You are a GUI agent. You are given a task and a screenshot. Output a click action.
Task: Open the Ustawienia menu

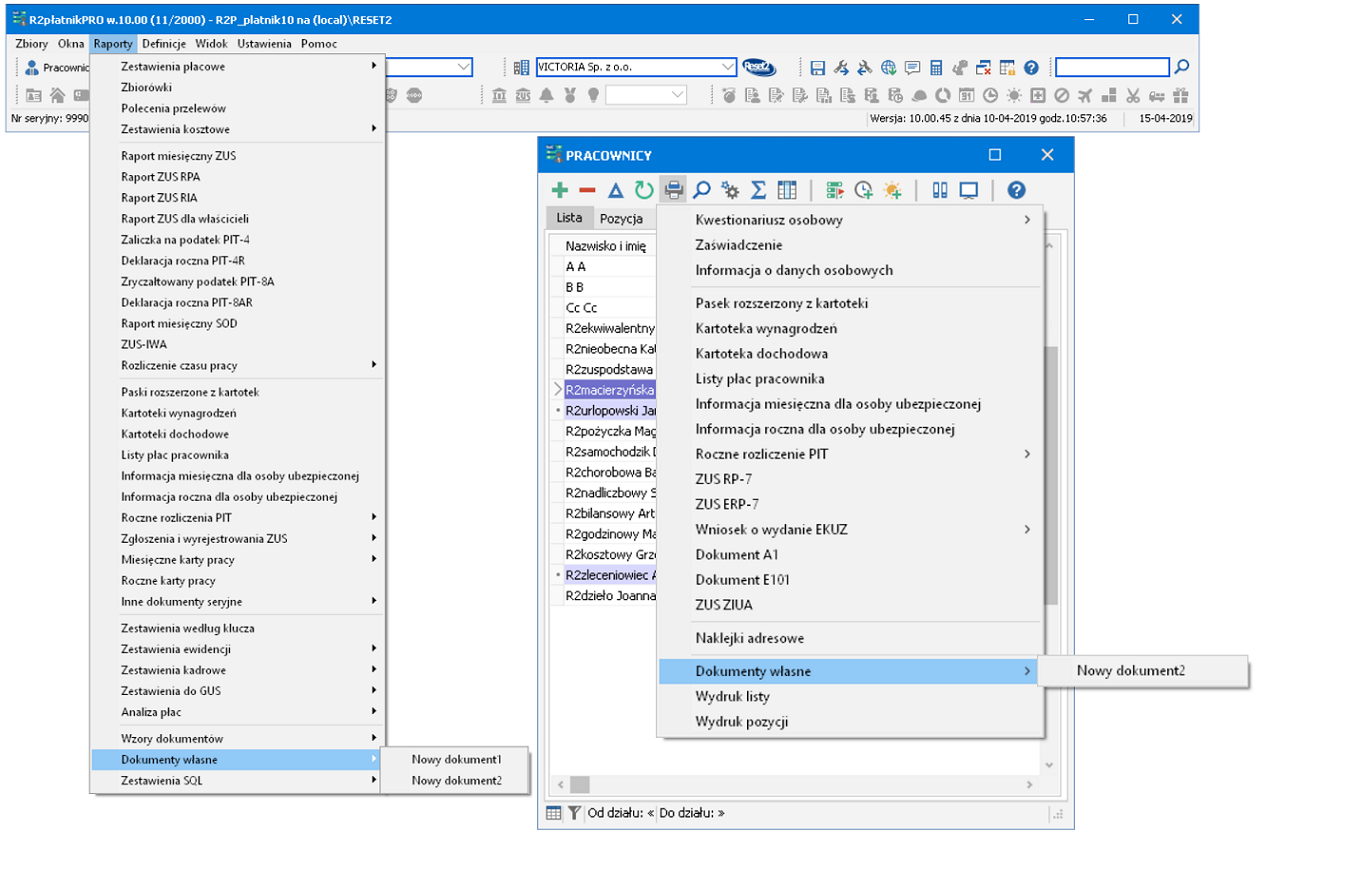point(265,44)
